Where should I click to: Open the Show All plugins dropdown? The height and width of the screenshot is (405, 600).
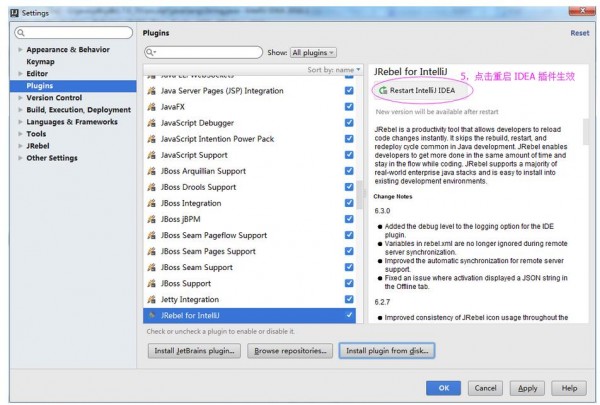[x=313, y=52]
